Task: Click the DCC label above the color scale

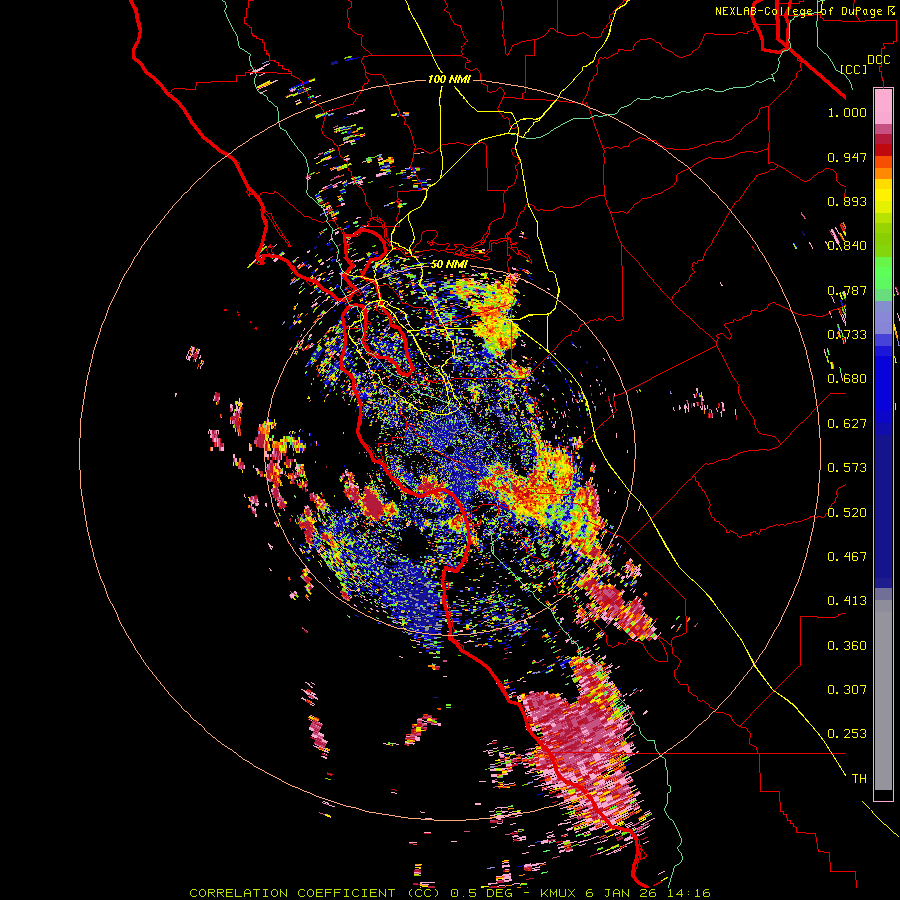Action: (x=878, y=60)
